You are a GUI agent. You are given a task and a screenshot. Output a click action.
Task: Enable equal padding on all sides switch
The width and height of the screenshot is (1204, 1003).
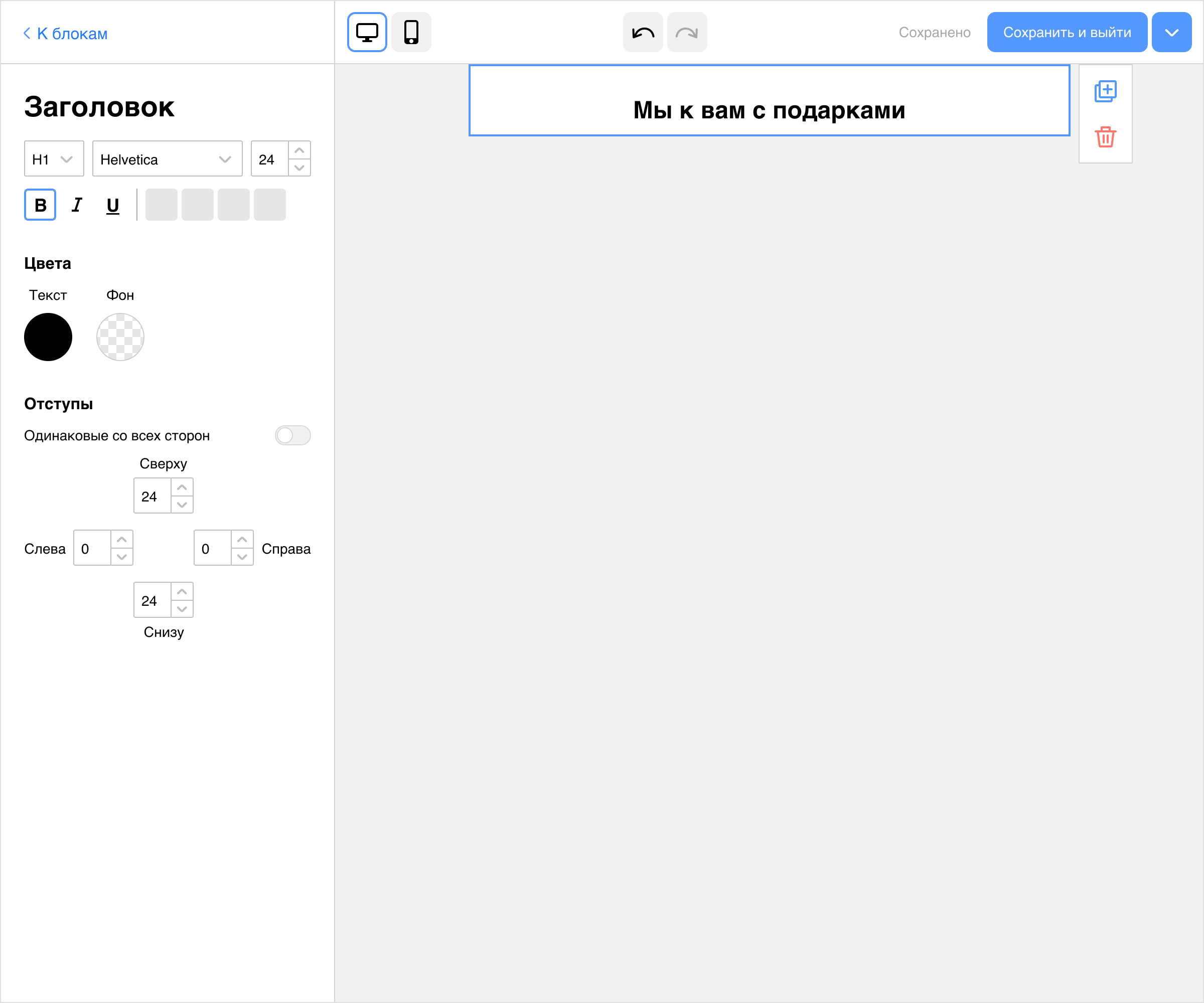292,436
